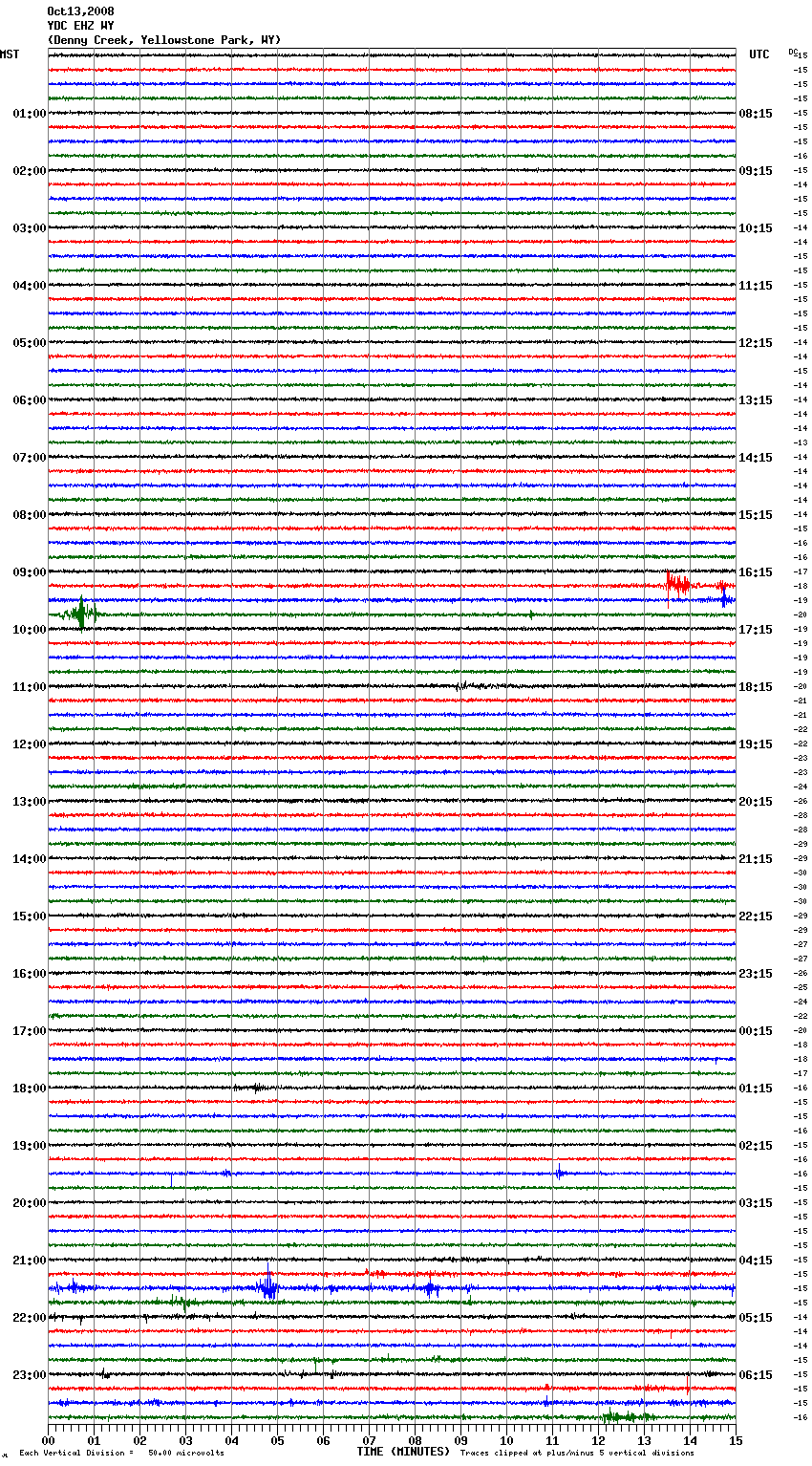812x1466 pixels.
Task: Select the MST time label "07:00"
Action: click(30, 458)
